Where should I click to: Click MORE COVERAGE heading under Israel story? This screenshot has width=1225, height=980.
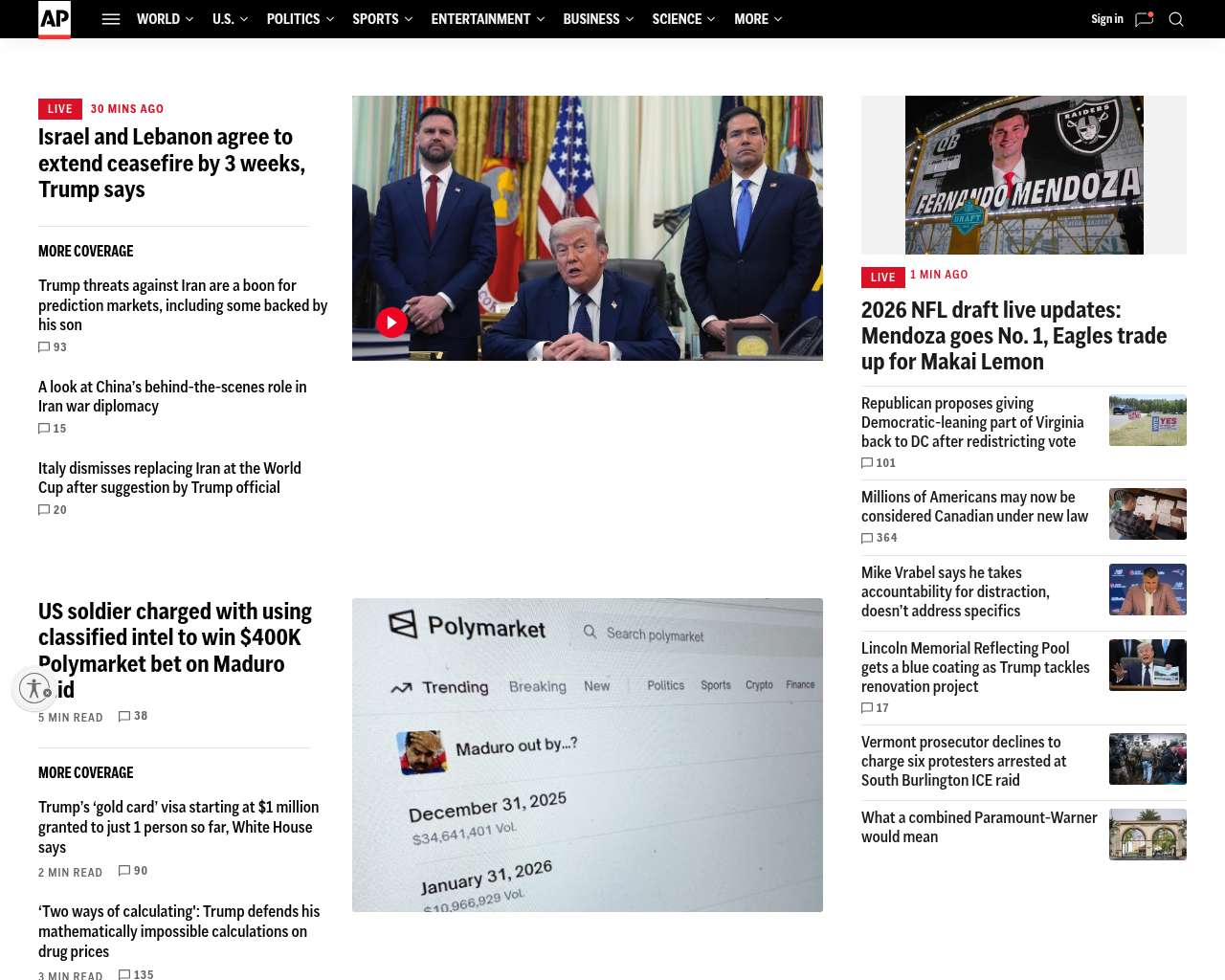point(86,251)
